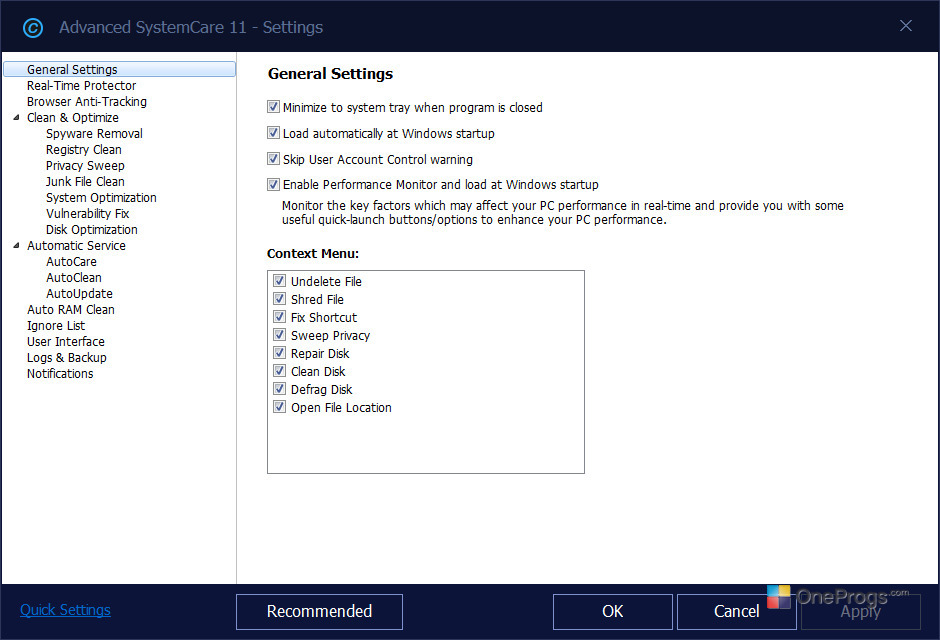Click the Quick Settings link

coord(65,610)
